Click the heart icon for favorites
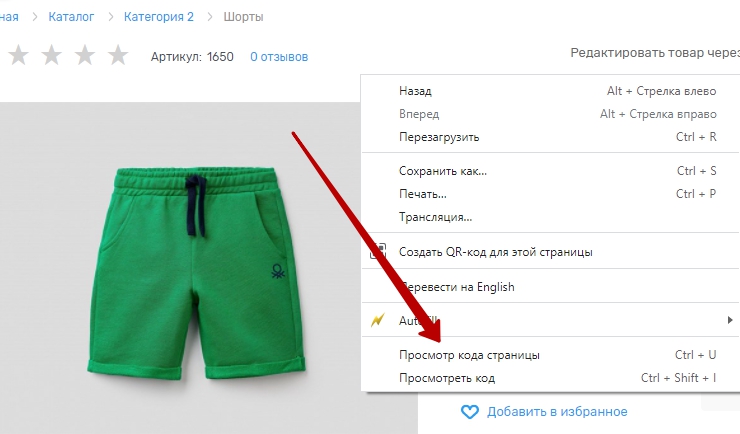The width and height of the screenshot is (740, 434). tap(470, 411)
